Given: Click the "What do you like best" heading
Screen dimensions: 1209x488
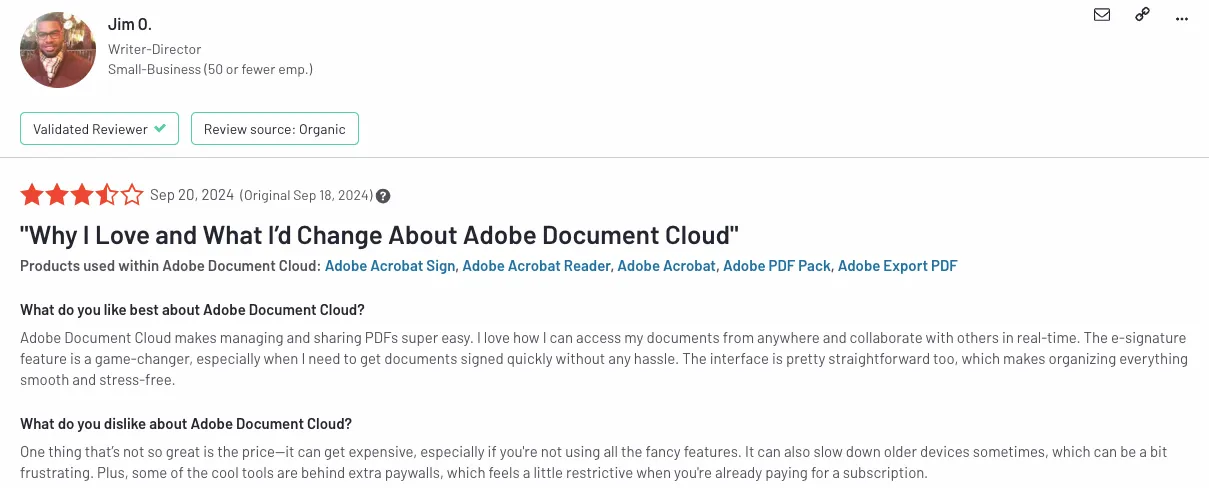Looking at the screenshot, I should (x=192, y=309).
